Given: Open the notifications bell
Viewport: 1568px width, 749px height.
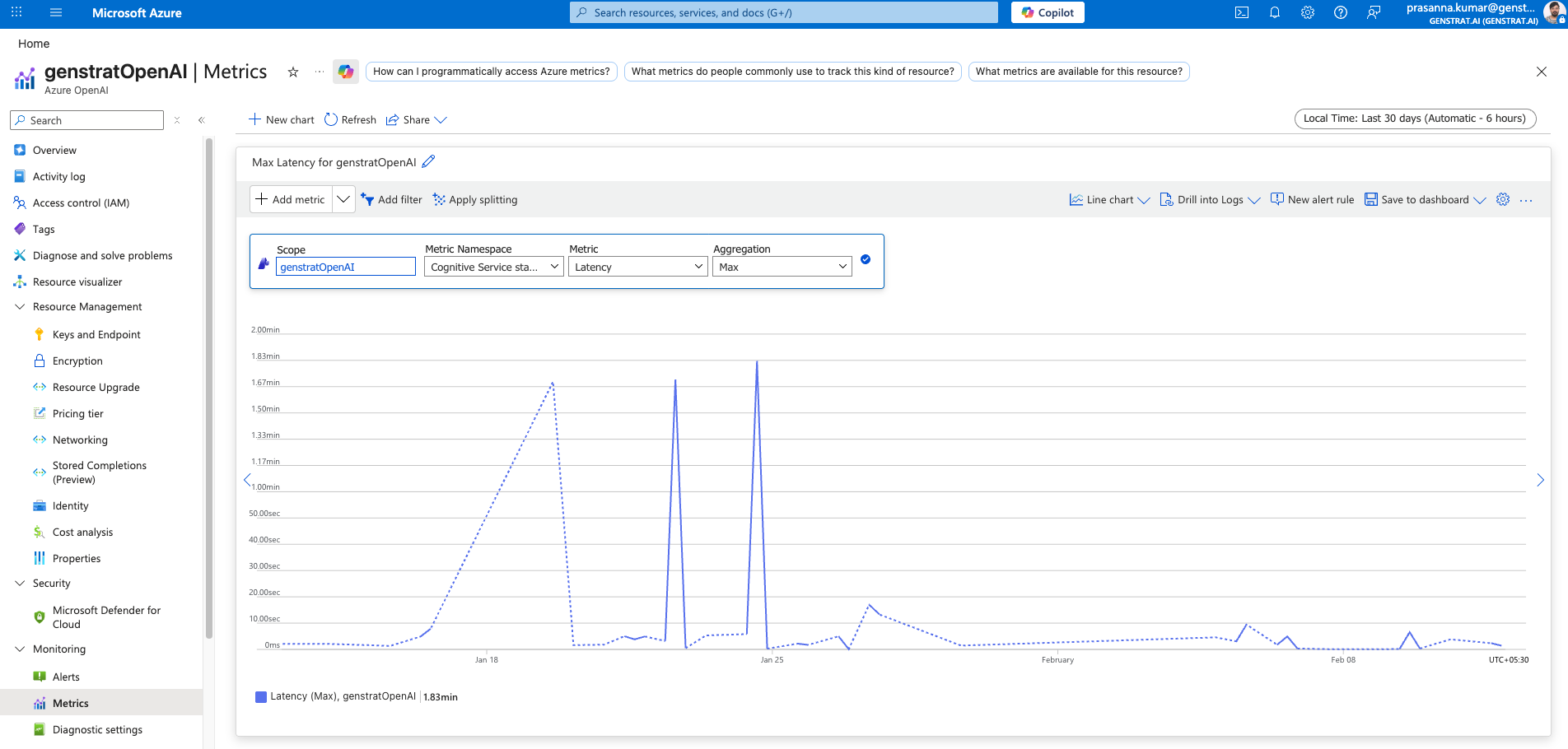Looking at the screenshot, I should click(1275, 12).
